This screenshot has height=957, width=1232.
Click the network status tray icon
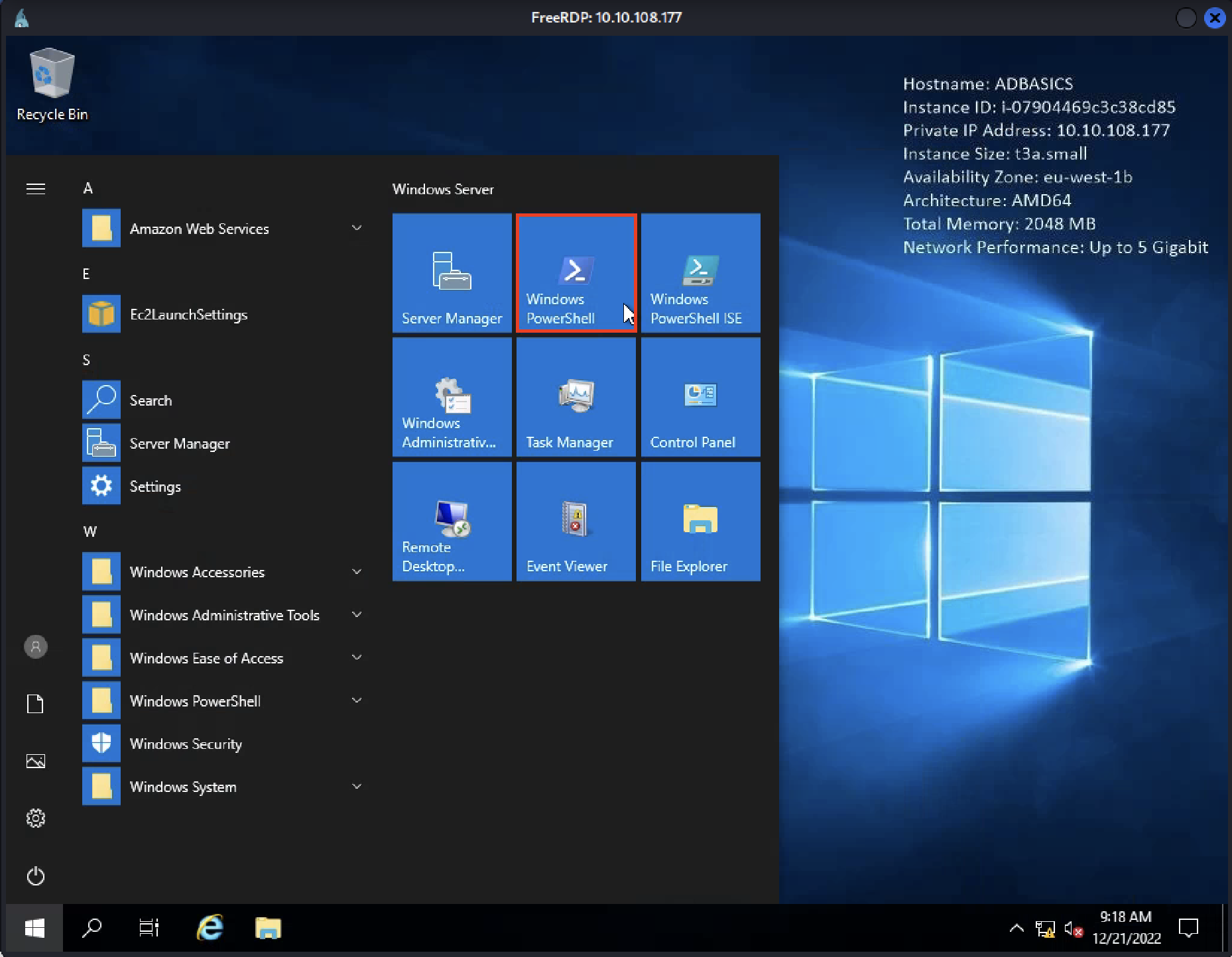(x=1046, y=929)
